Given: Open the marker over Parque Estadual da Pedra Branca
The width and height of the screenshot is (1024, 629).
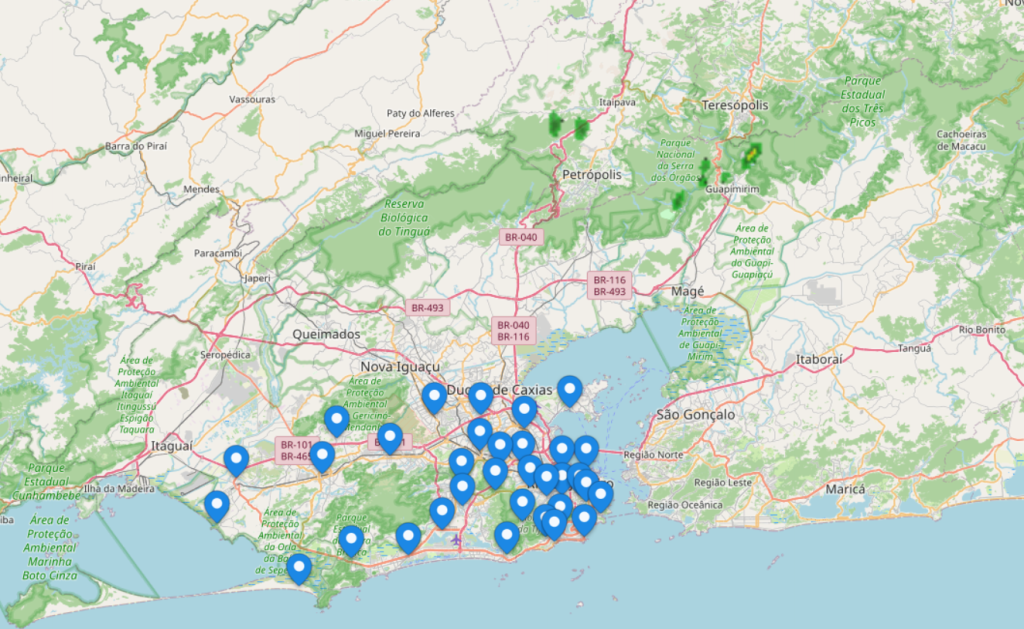Looking at the screenshot, I should point(351,541).
